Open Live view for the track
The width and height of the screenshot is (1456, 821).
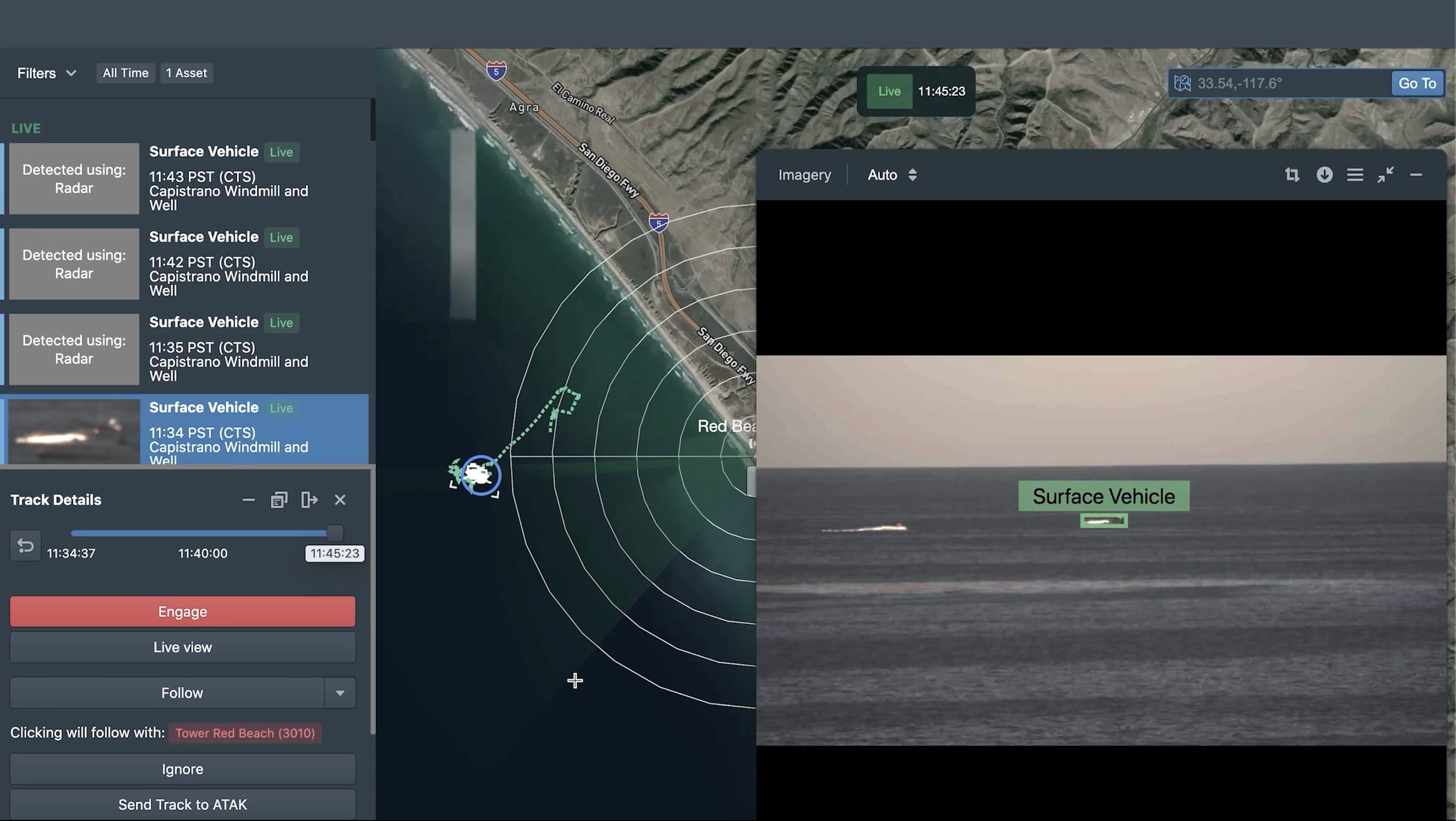[183, 647]
